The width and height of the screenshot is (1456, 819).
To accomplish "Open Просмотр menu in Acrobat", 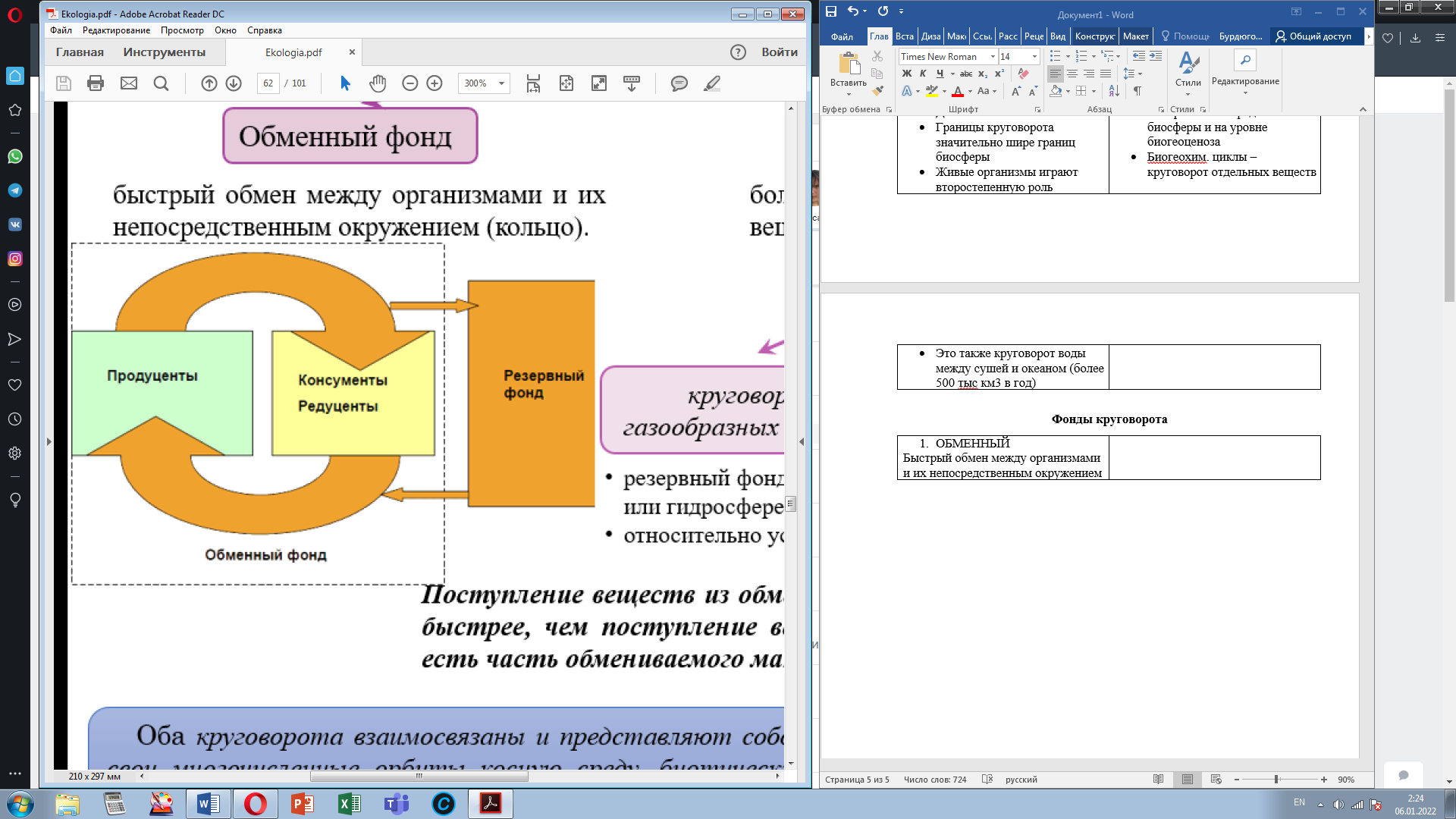I will pyautogui.click(x=182, y=30).
